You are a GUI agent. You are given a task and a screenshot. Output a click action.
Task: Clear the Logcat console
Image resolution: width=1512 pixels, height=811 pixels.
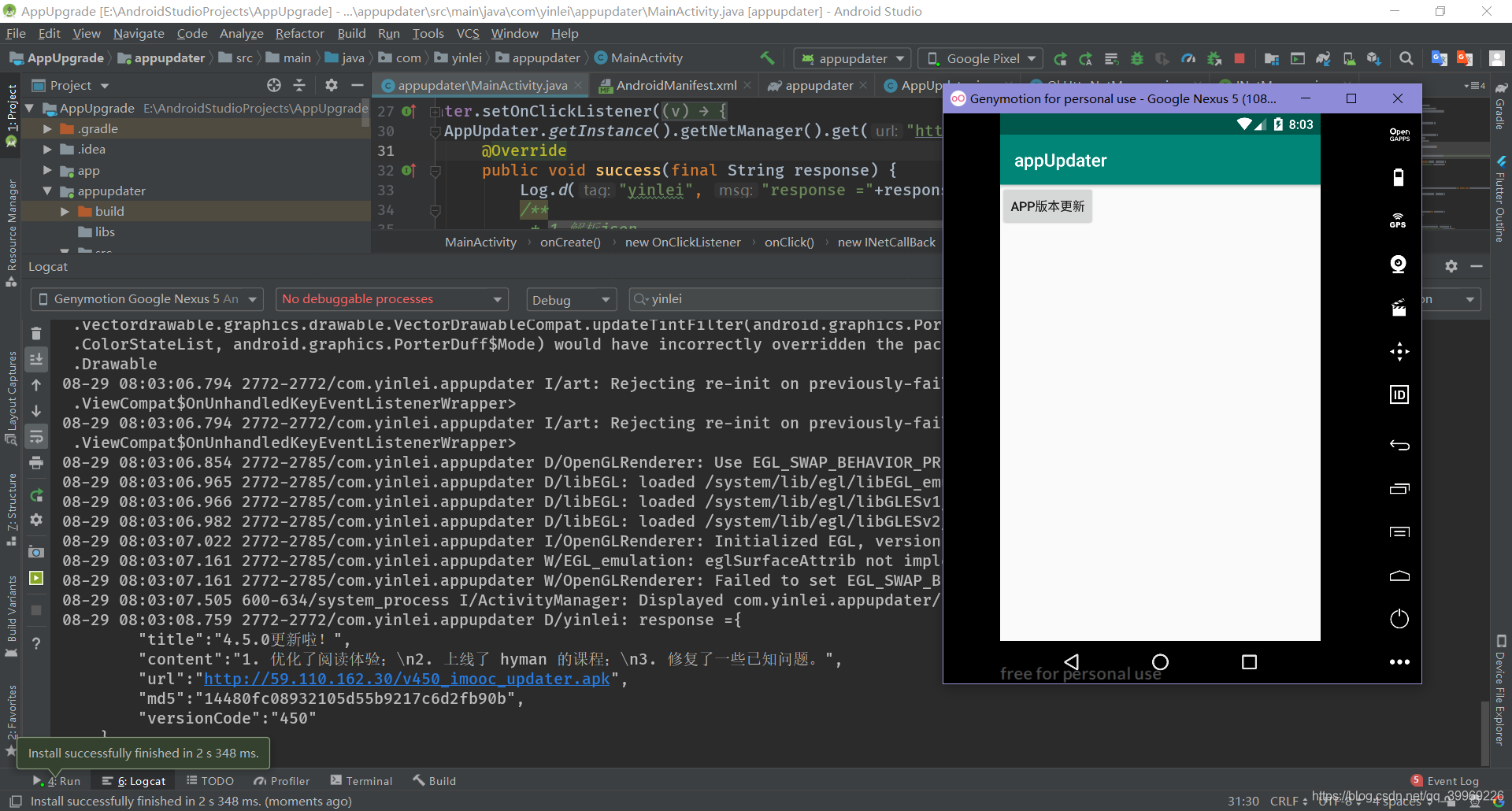coord(36,333)
